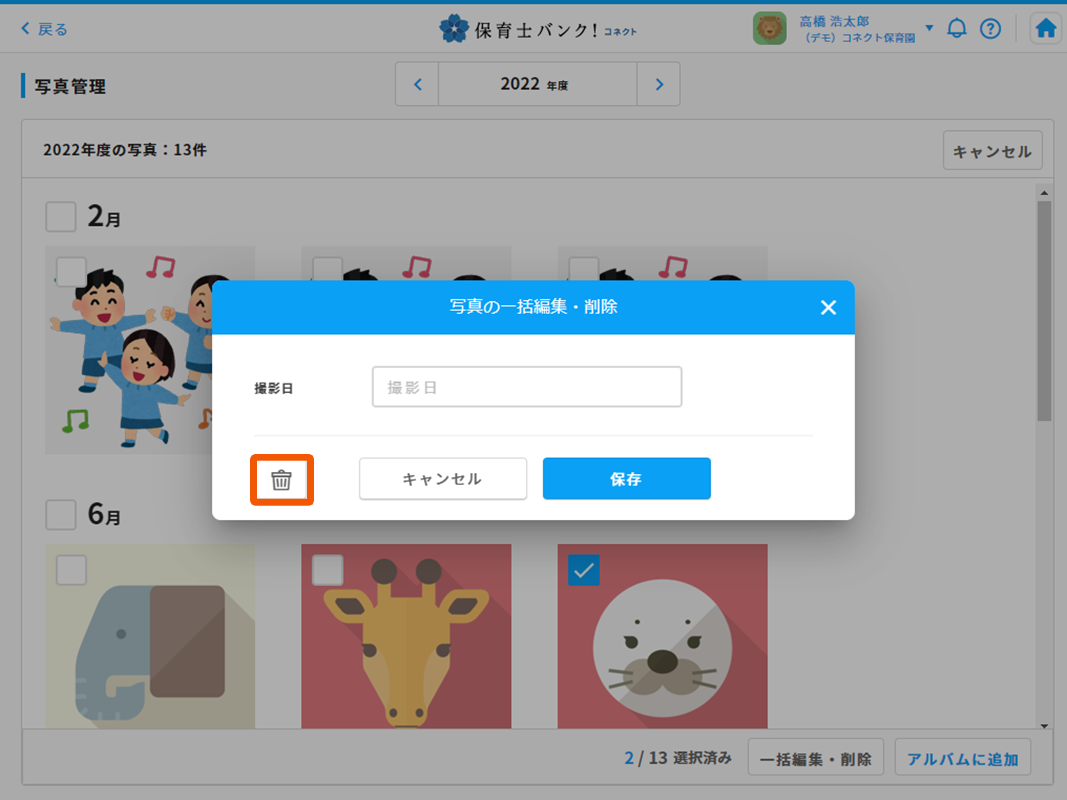This screenshot has height=800, width=1067.
Task: Toggle the 6月 month checkbox
Action: coord(61,515)
